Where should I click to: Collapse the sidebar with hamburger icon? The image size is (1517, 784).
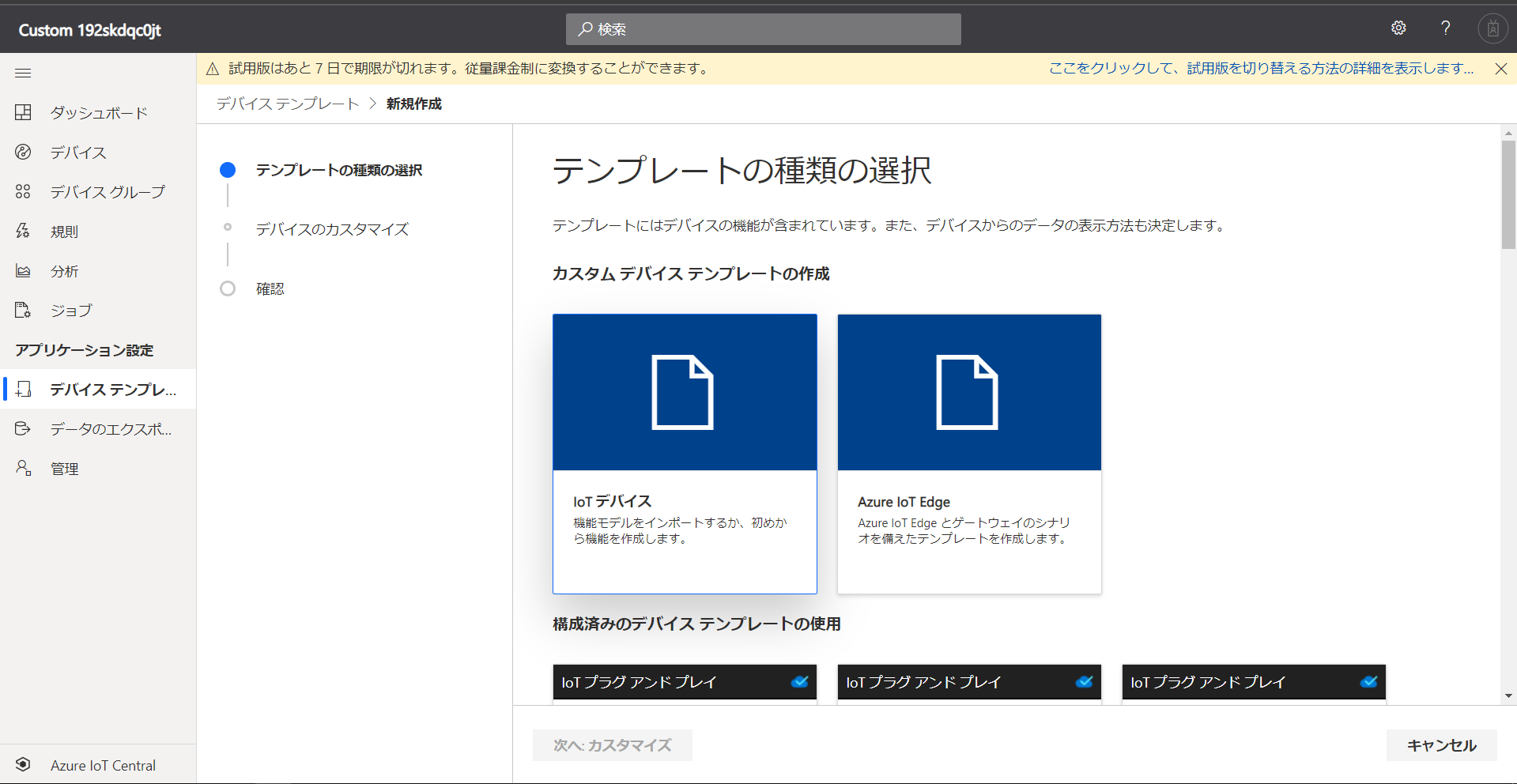tap(23, 73)
